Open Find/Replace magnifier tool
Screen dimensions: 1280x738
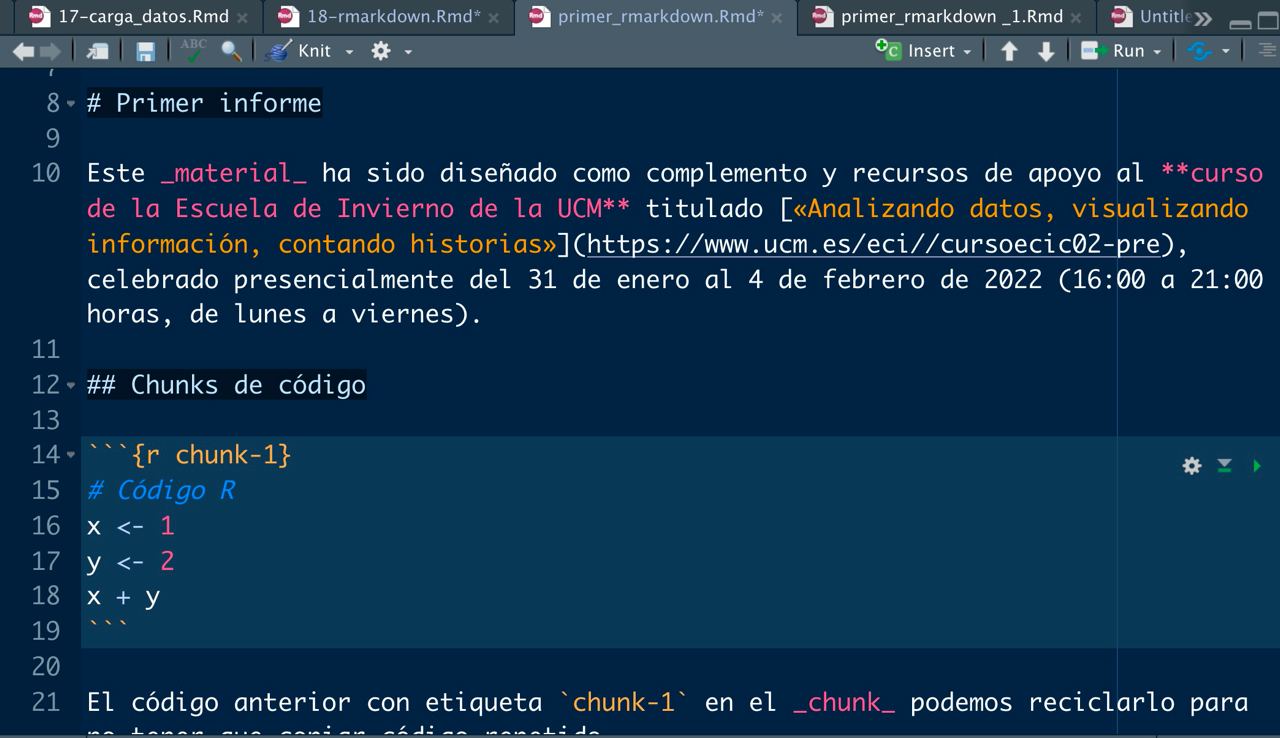coord(231,51)
